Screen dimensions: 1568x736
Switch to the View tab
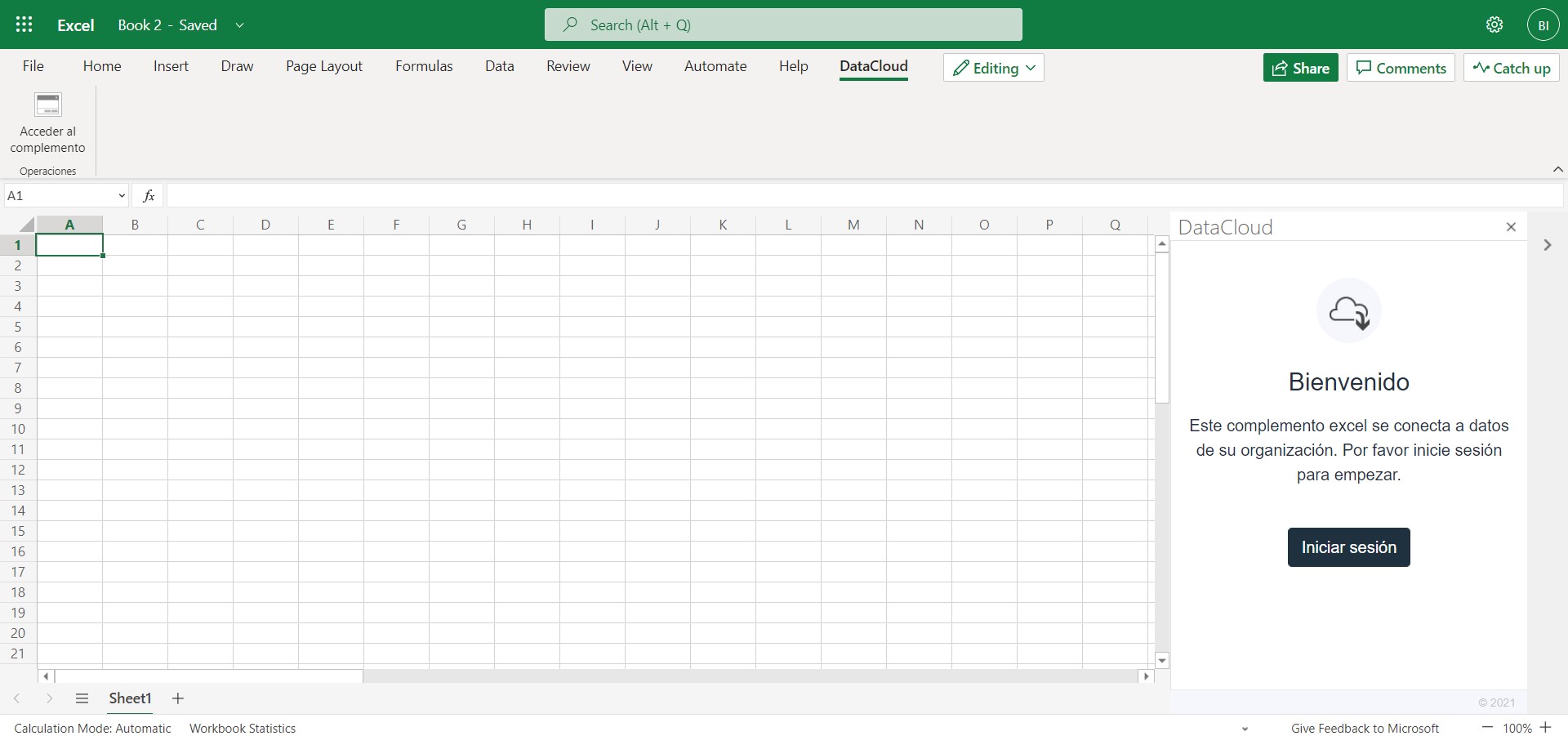(x=637, y=66)
